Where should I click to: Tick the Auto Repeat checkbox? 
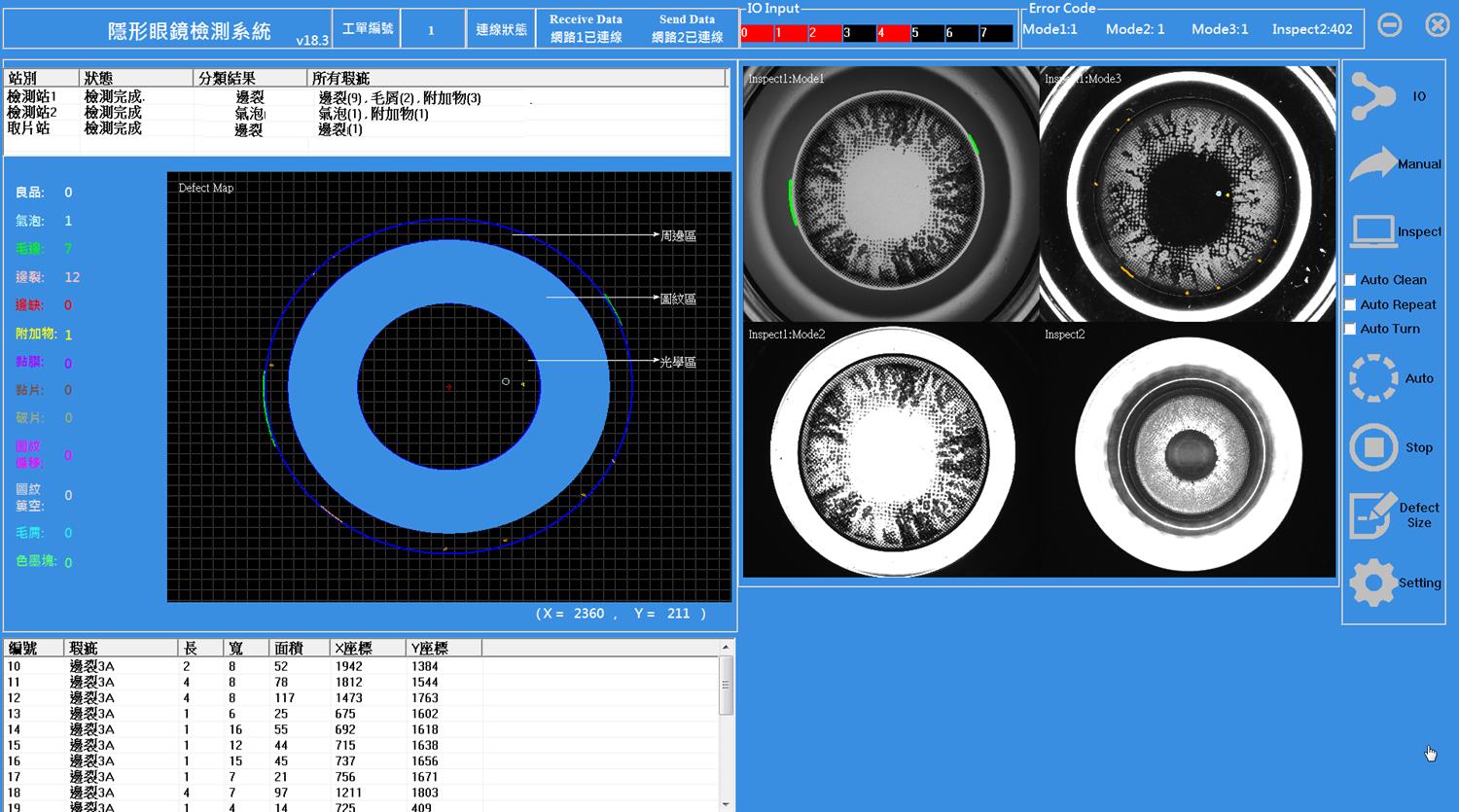click(x=1350, y=304)
